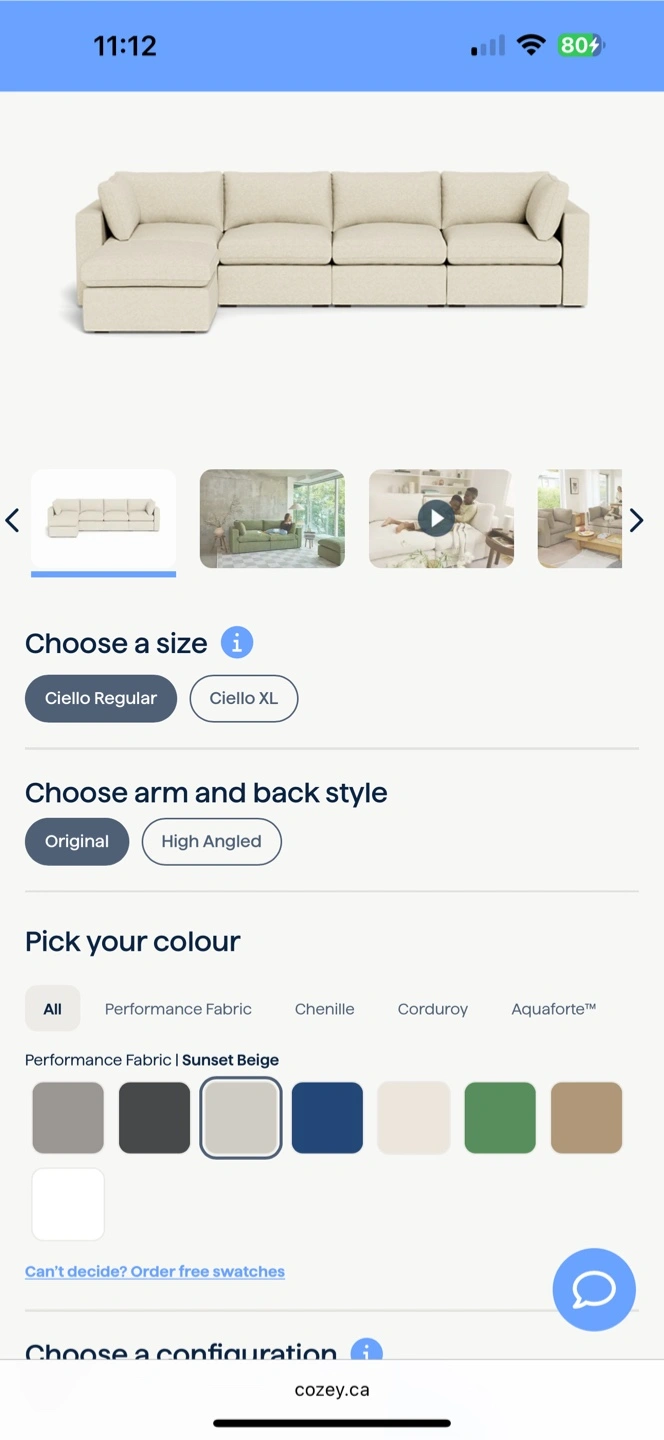The width and height of the screenshot is (664, 1440).
Task: Pick the green colour swatch
Action: (x=500, y=1118)
